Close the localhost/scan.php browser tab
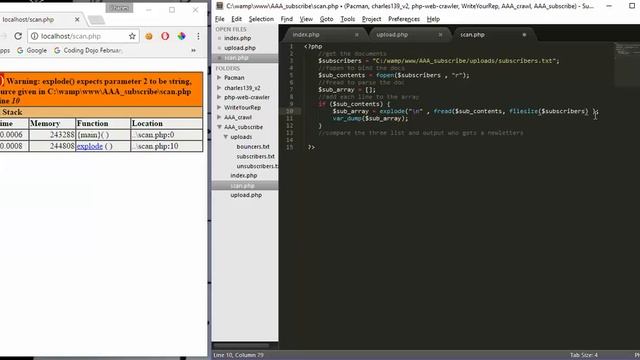 tap(77, 20)
